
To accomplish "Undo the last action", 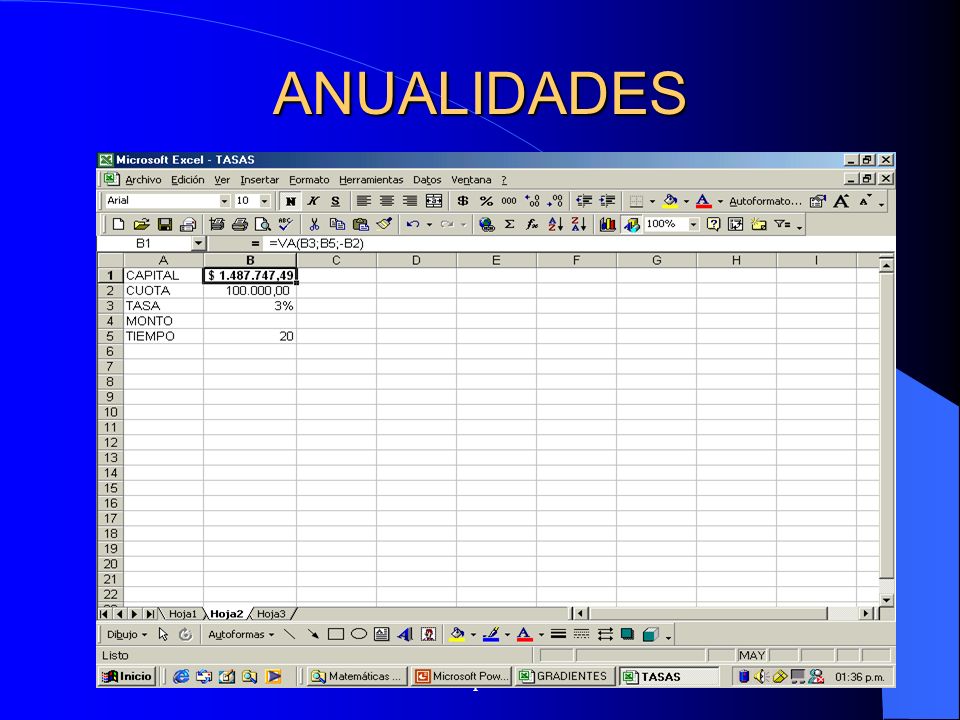I will [x=413, y=224].
